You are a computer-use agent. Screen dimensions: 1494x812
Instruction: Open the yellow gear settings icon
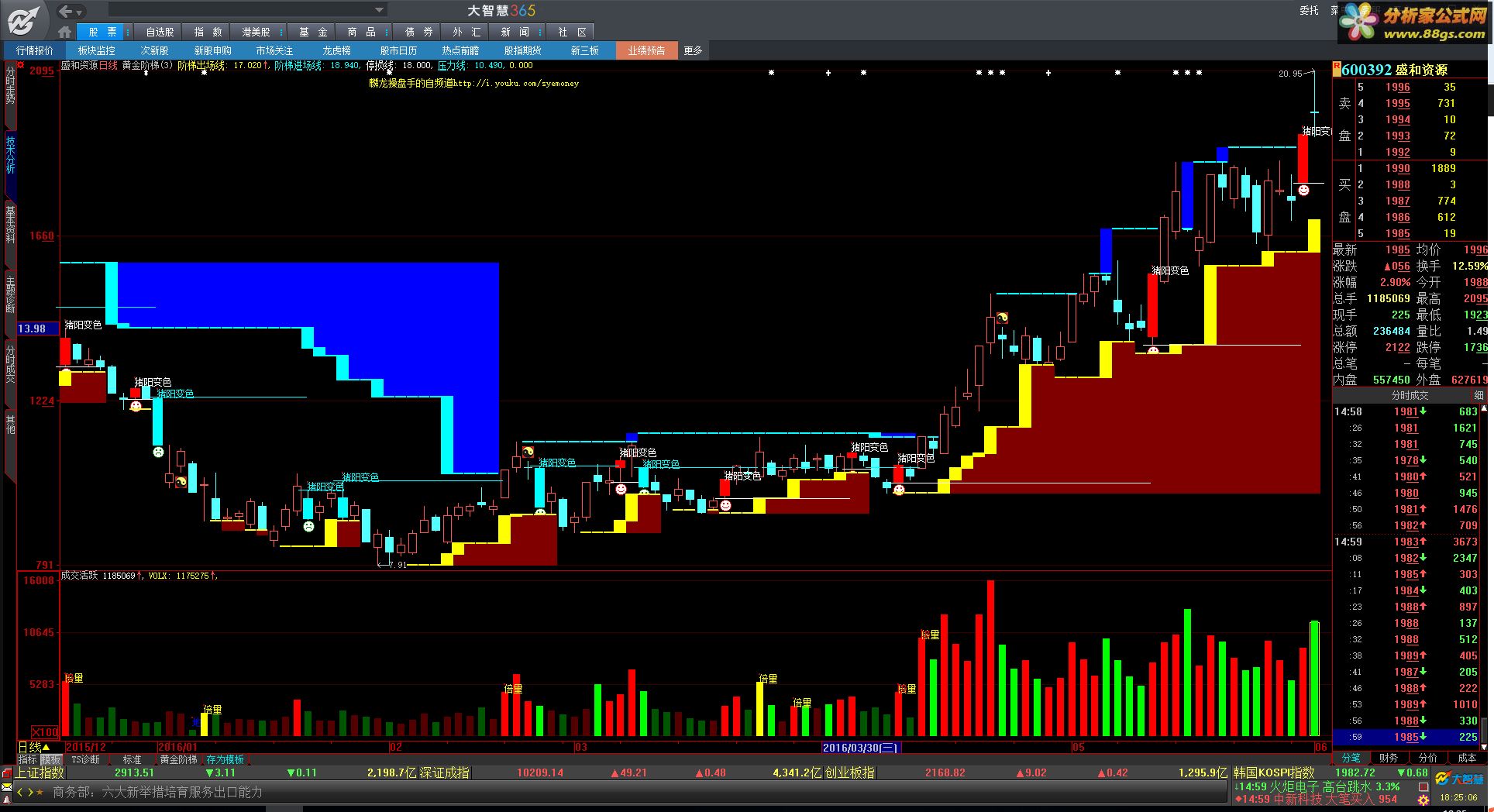click(1423, 800)
